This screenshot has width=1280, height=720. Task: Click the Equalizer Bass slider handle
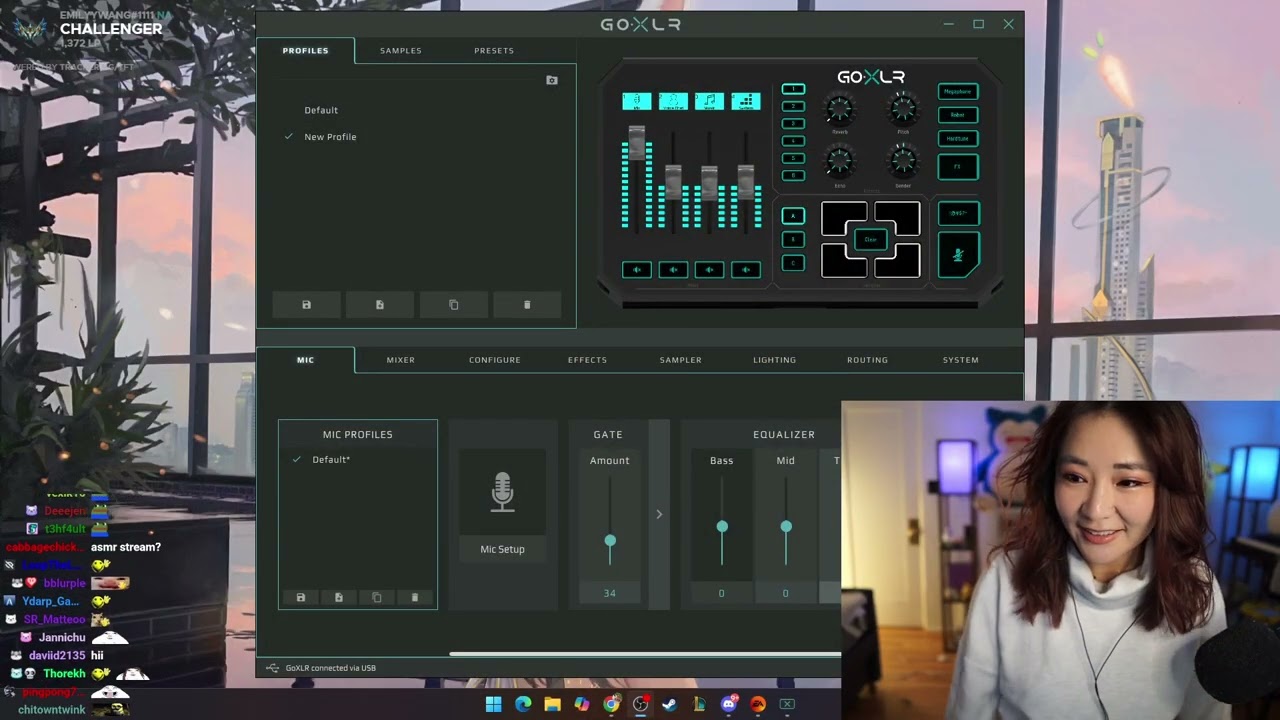722,527
